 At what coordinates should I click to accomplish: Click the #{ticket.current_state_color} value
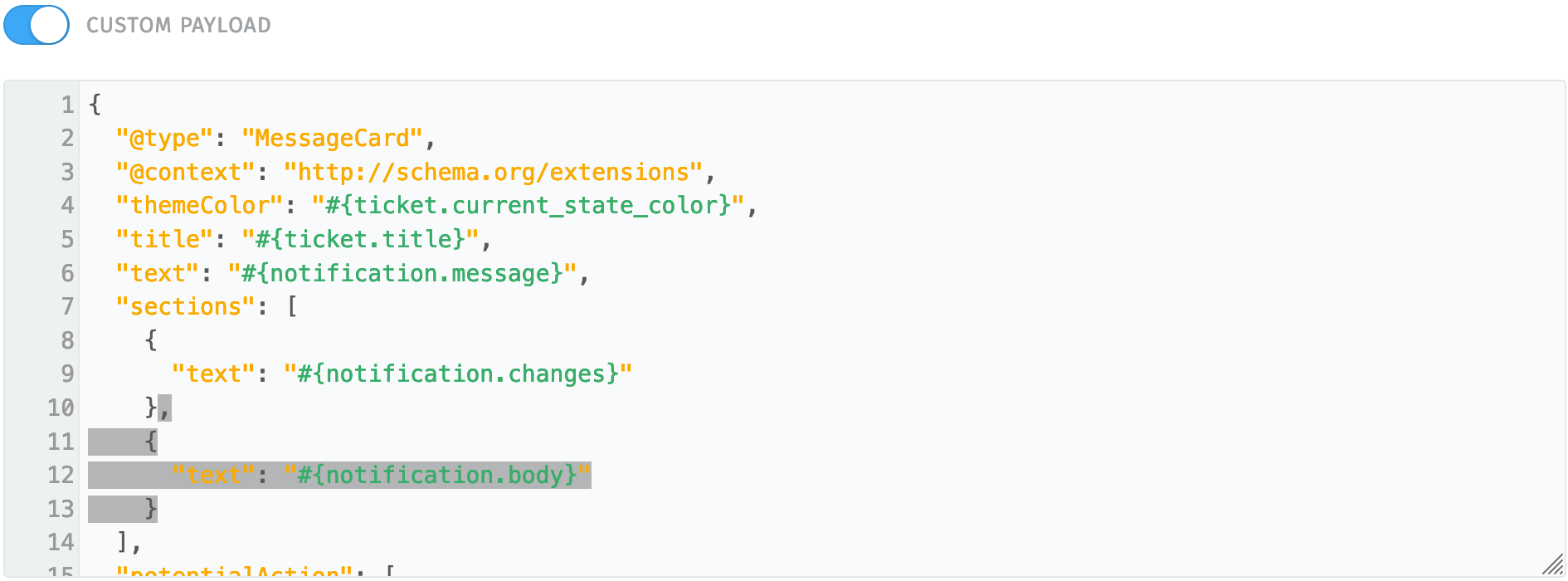528,205
